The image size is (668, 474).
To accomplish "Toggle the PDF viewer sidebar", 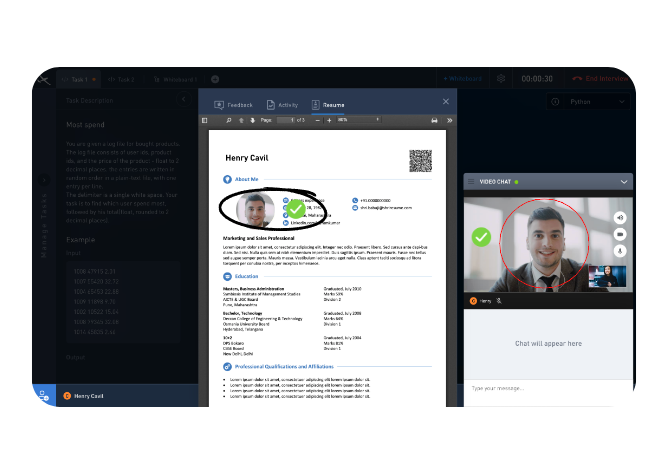I will pos(204,121).
